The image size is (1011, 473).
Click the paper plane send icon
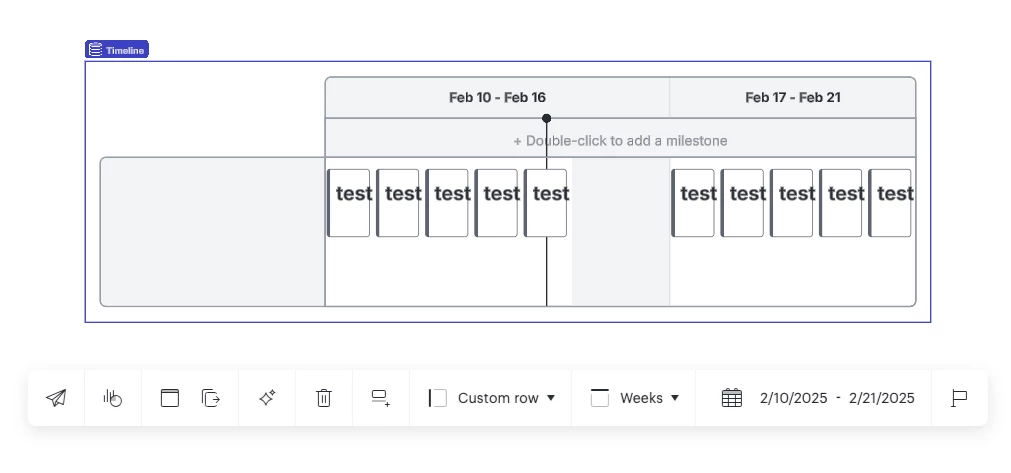(56, 398)
